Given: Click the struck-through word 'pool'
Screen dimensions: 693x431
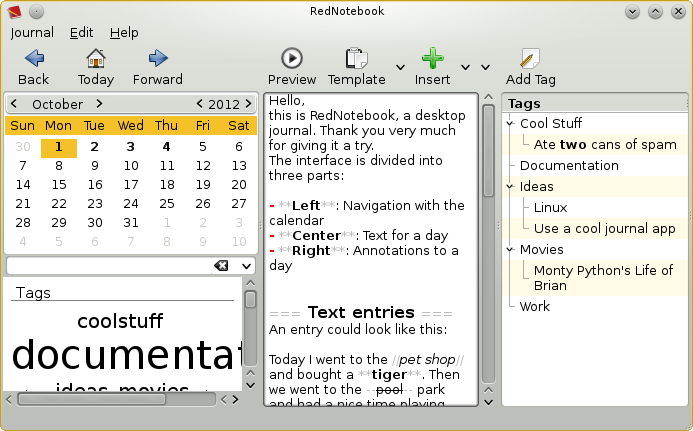Looking at the screenshot, I should [x=389, y=390].
